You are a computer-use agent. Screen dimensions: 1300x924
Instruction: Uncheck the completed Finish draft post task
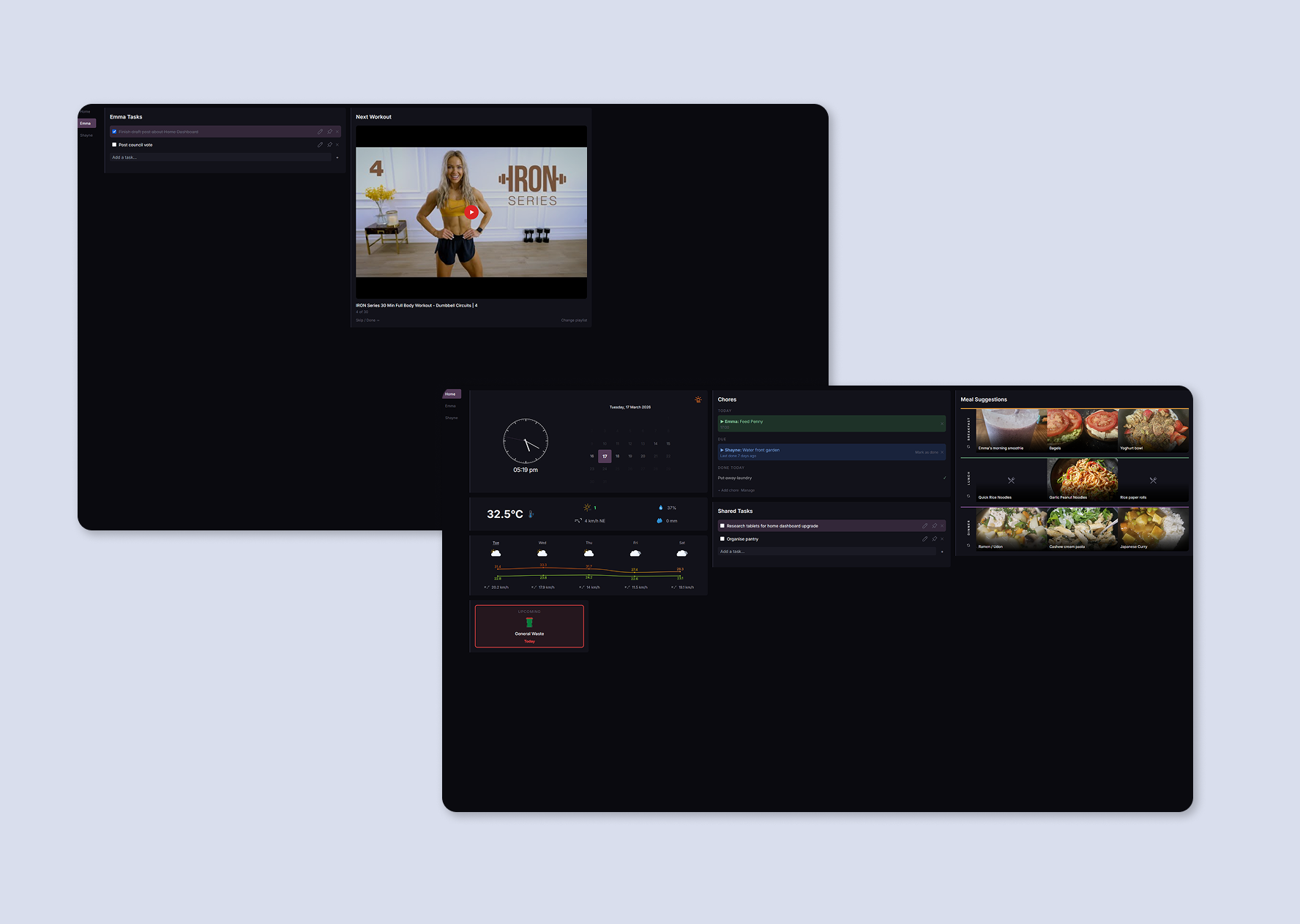[114, 132]
